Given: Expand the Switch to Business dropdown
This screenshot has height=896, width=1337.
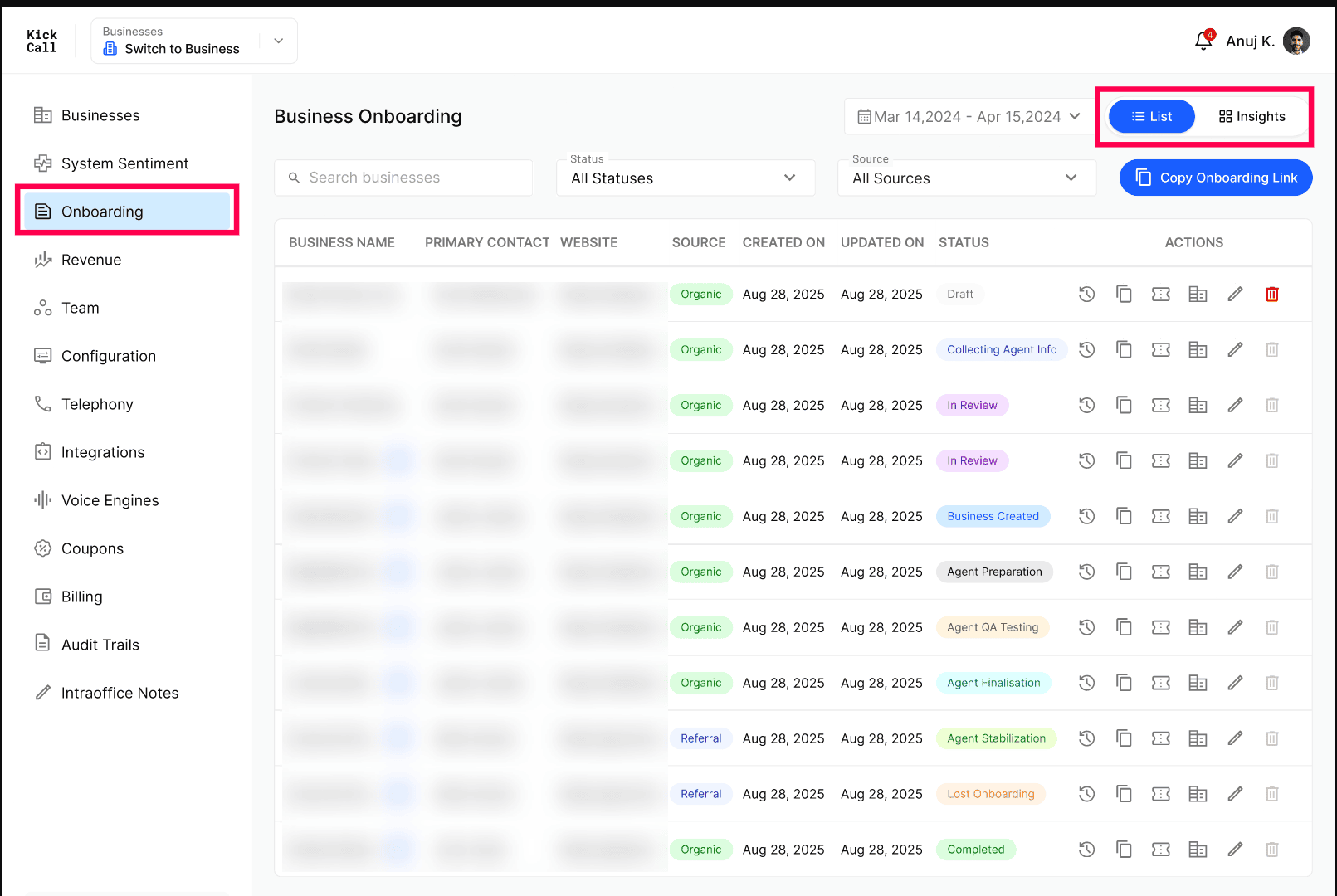Looking at the screenshot, I should point(279,41).
